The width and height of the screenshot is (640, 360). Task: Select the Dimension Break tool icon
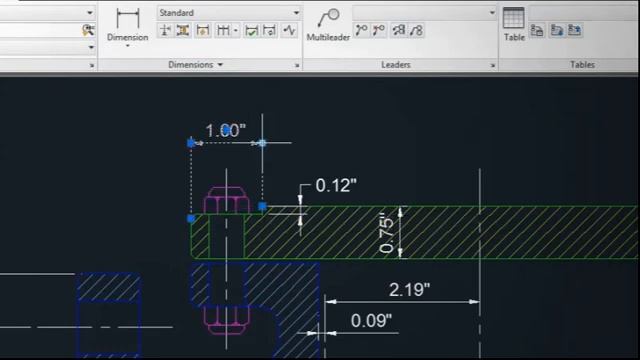coord(165,30)
